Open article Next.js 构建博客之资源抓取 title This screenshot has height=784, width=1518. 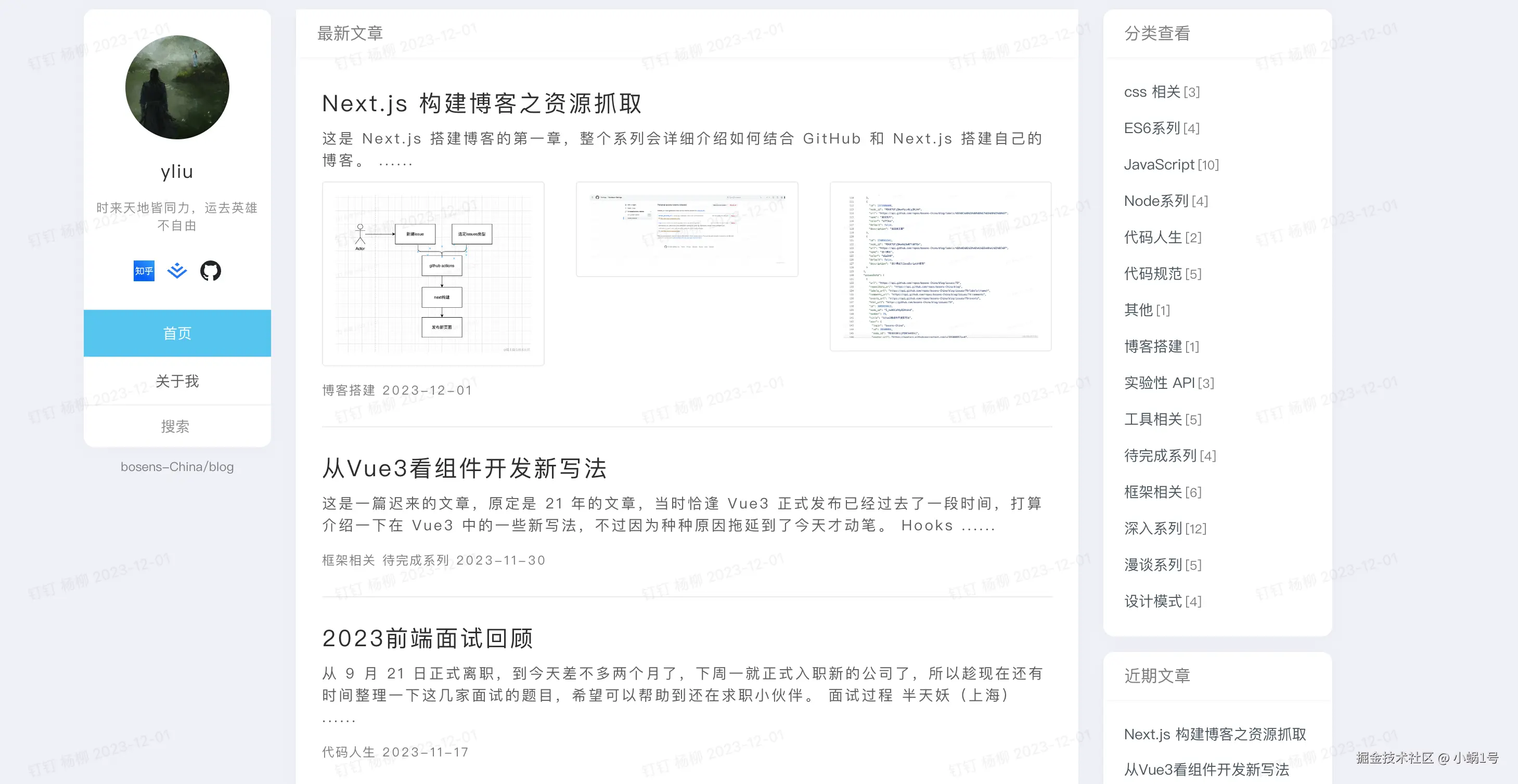481,103
